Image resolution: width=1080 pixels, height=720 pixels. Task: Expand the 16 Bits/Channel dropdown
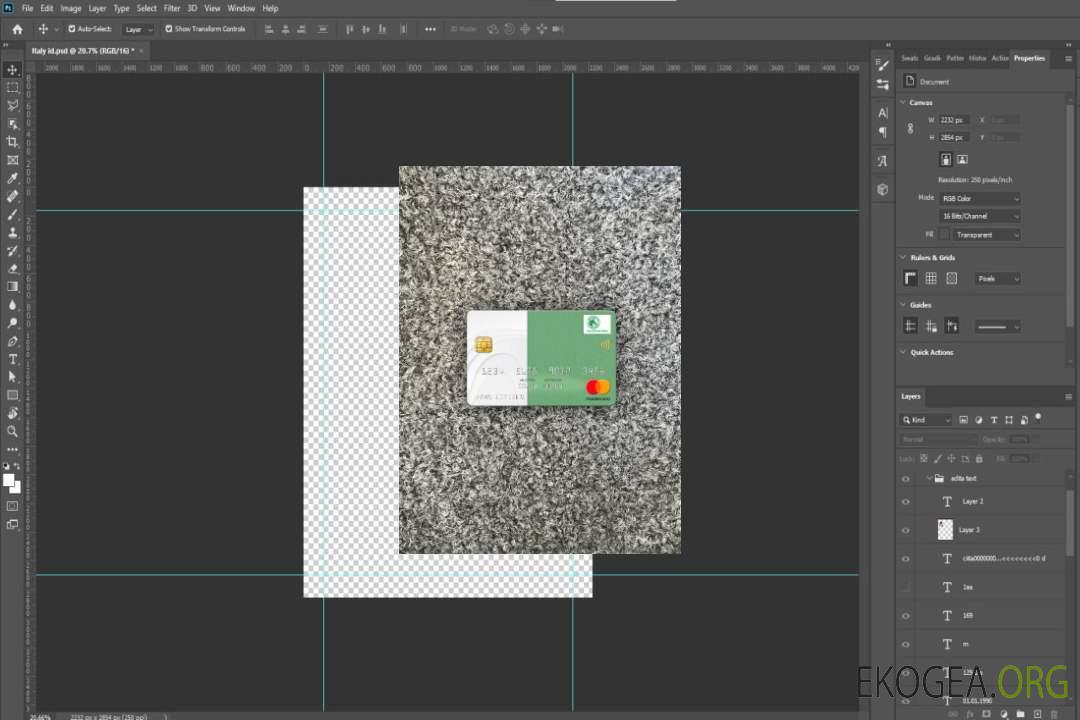coord(980,217)
